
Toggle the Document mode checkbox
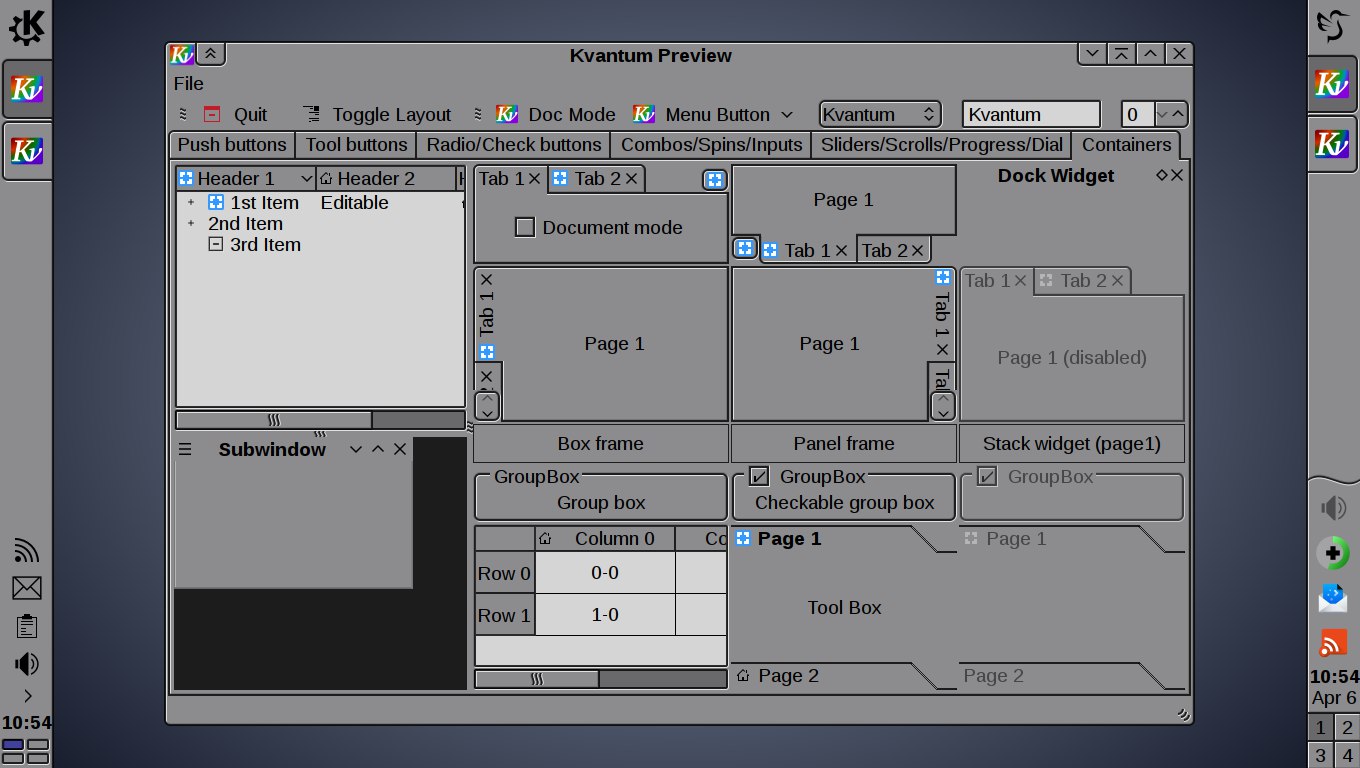[x=525, y=227]
